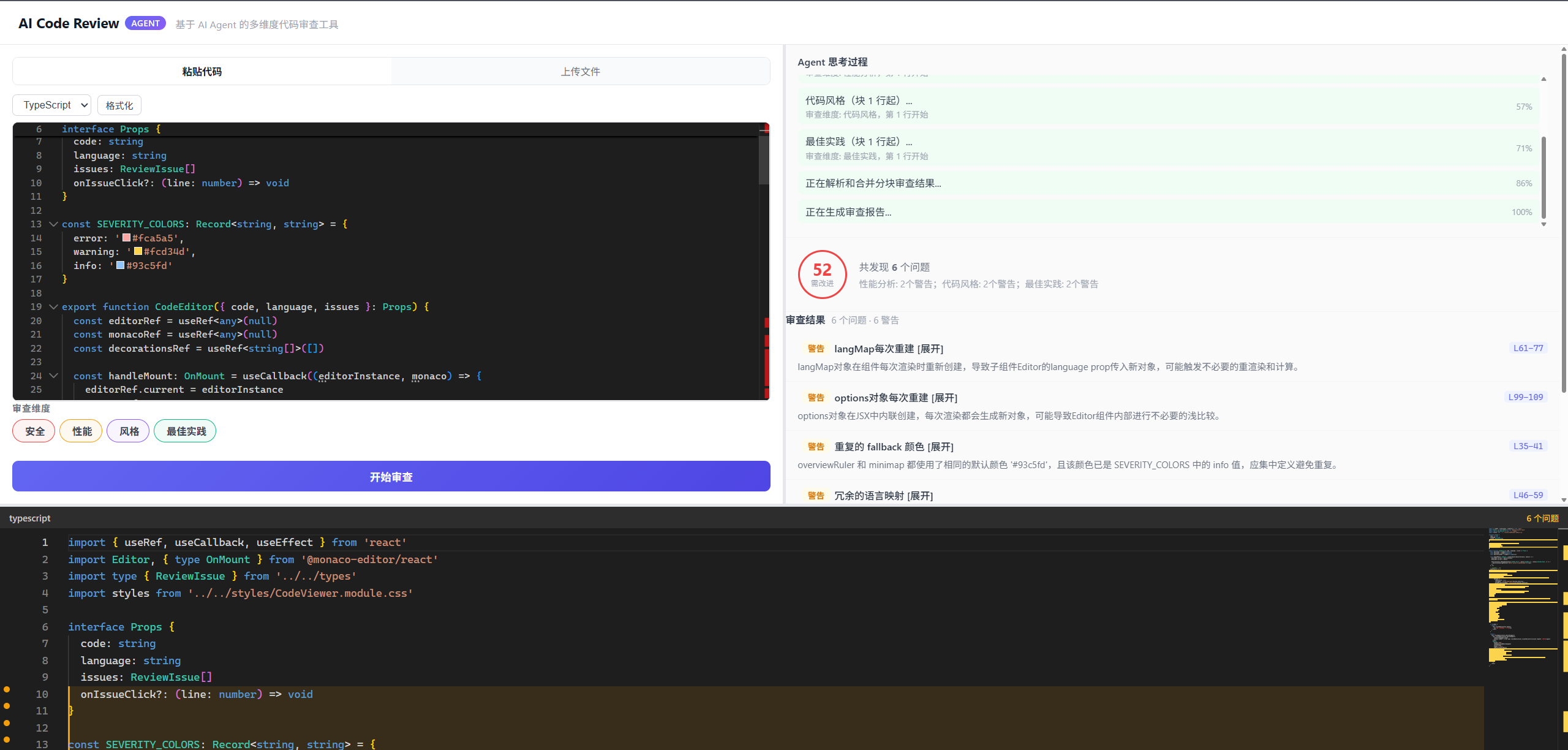Viewport: 1568px width, 750px height.
Task: Click the 最佳实践 71% progress step
Action: (x=1169, y=148)
